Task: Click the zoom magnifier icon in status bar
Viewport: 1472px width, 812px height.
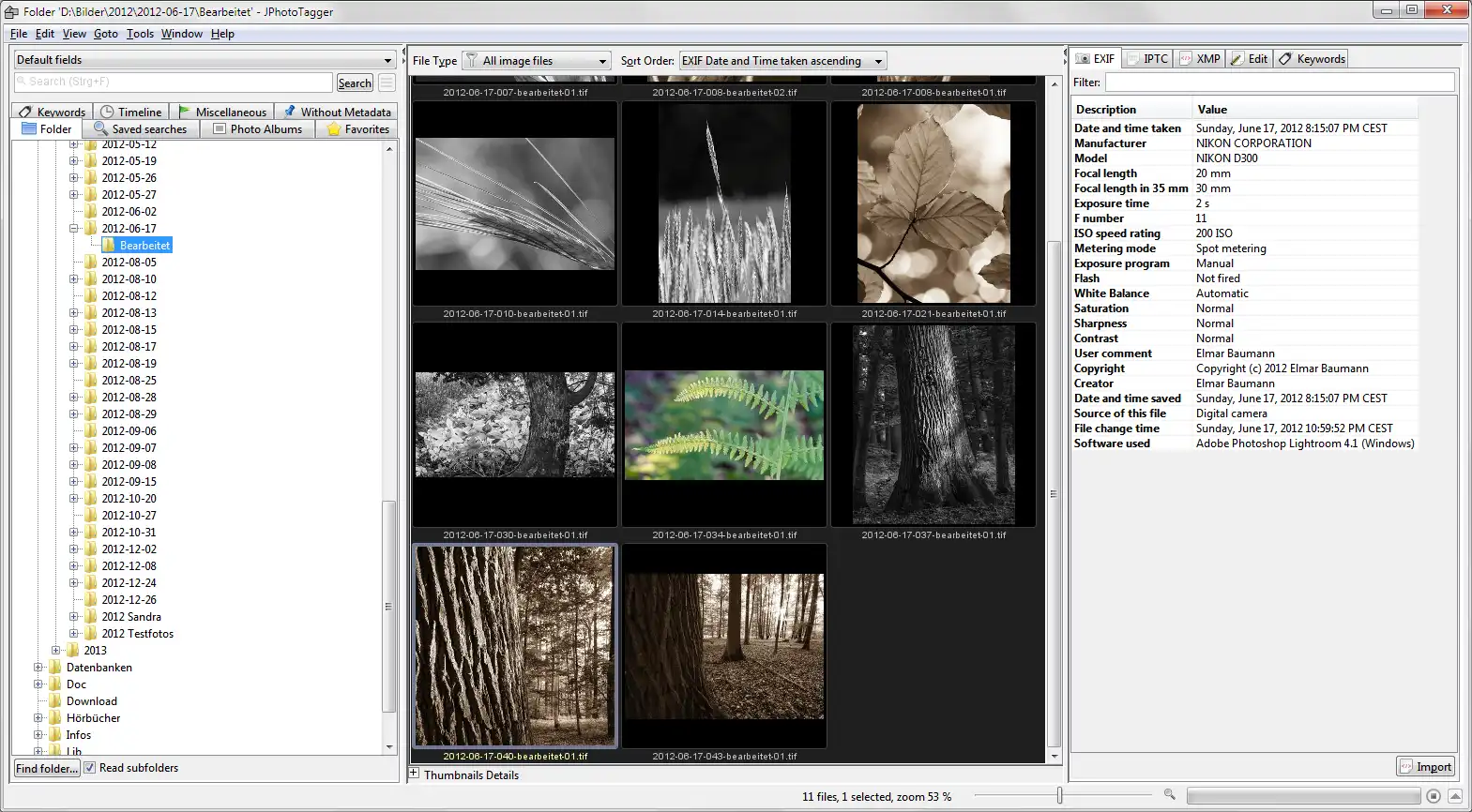Action: 1170,794
